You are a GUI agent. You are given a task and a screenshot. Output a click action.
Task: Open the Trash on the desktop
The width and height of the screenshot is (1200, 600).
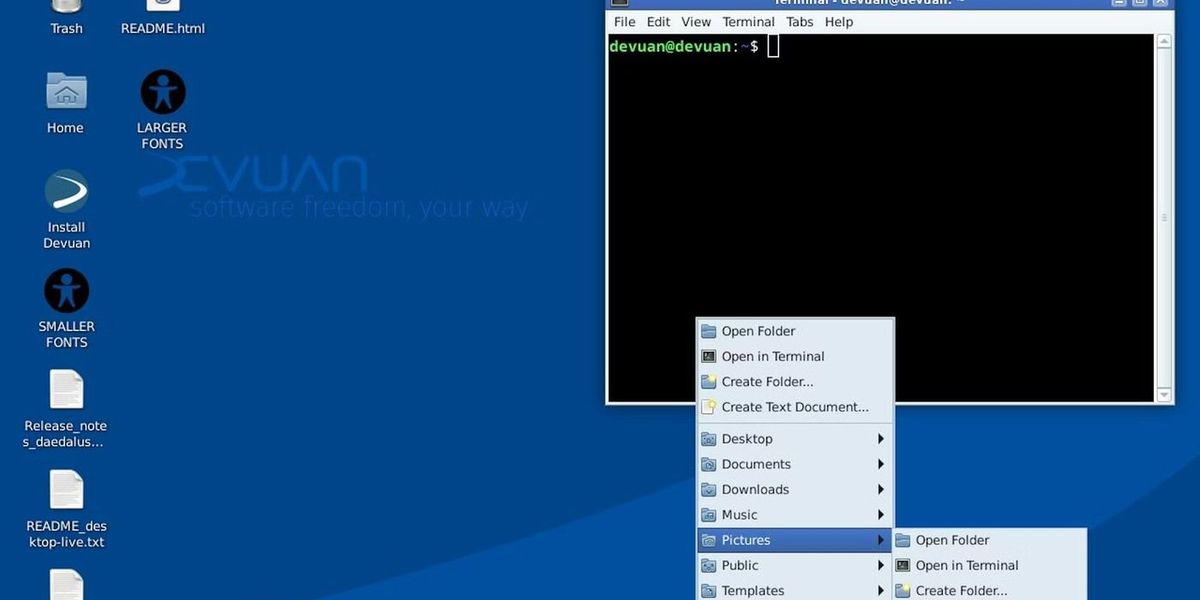coord(66,17)
